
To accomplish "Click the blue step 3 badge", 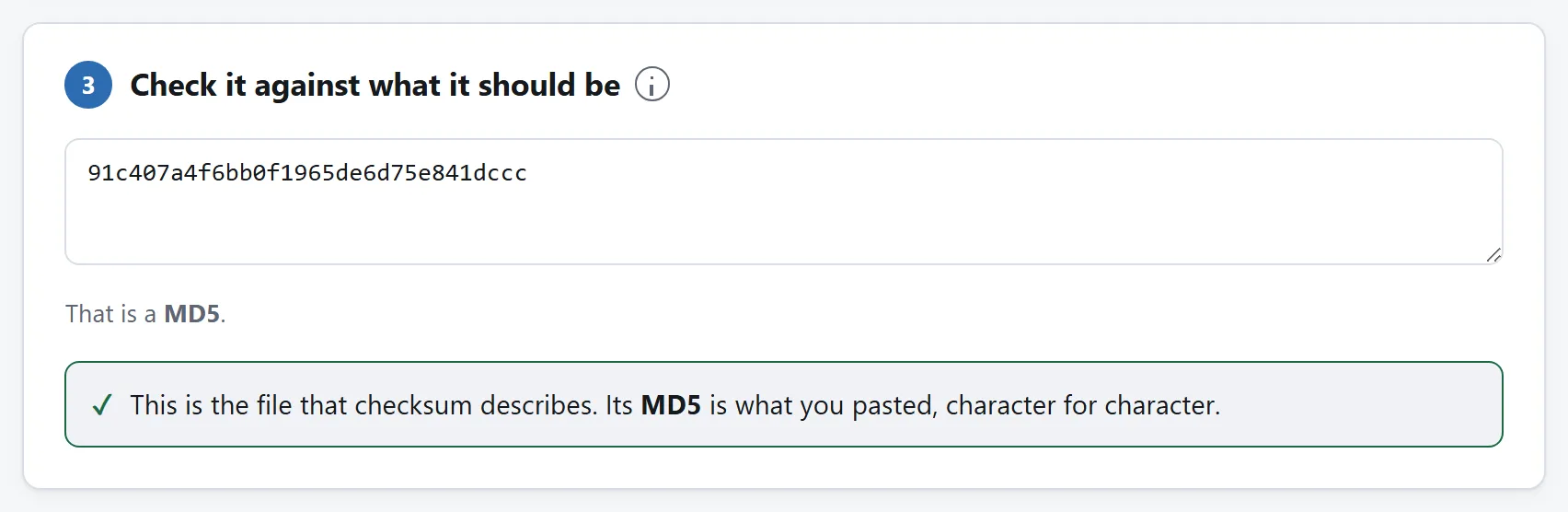I will tap(88, 85).
